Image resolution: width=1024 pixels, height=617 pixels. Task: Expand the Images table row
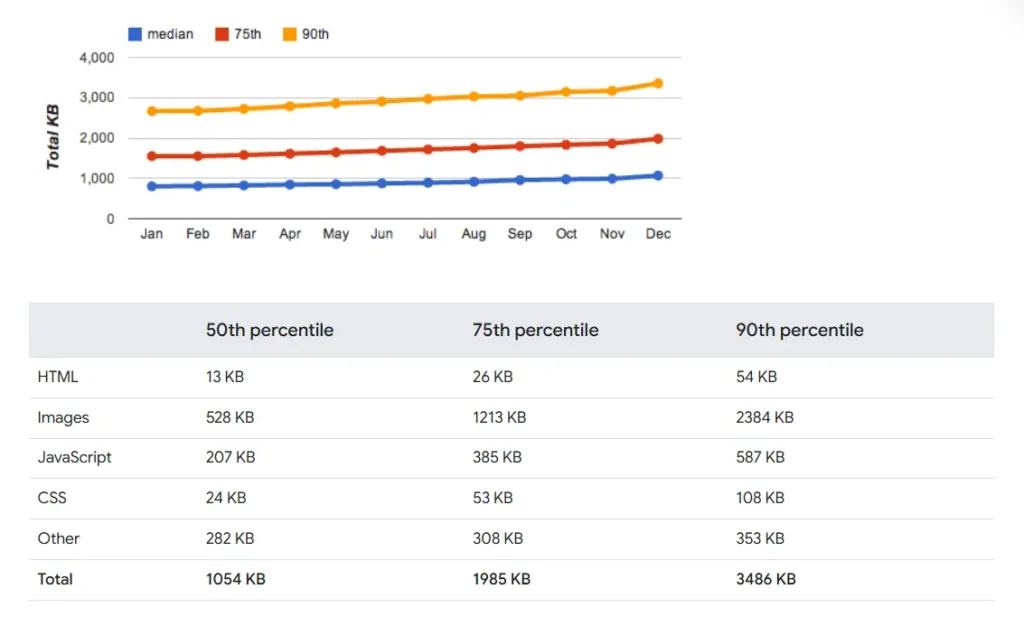(63, 417)
